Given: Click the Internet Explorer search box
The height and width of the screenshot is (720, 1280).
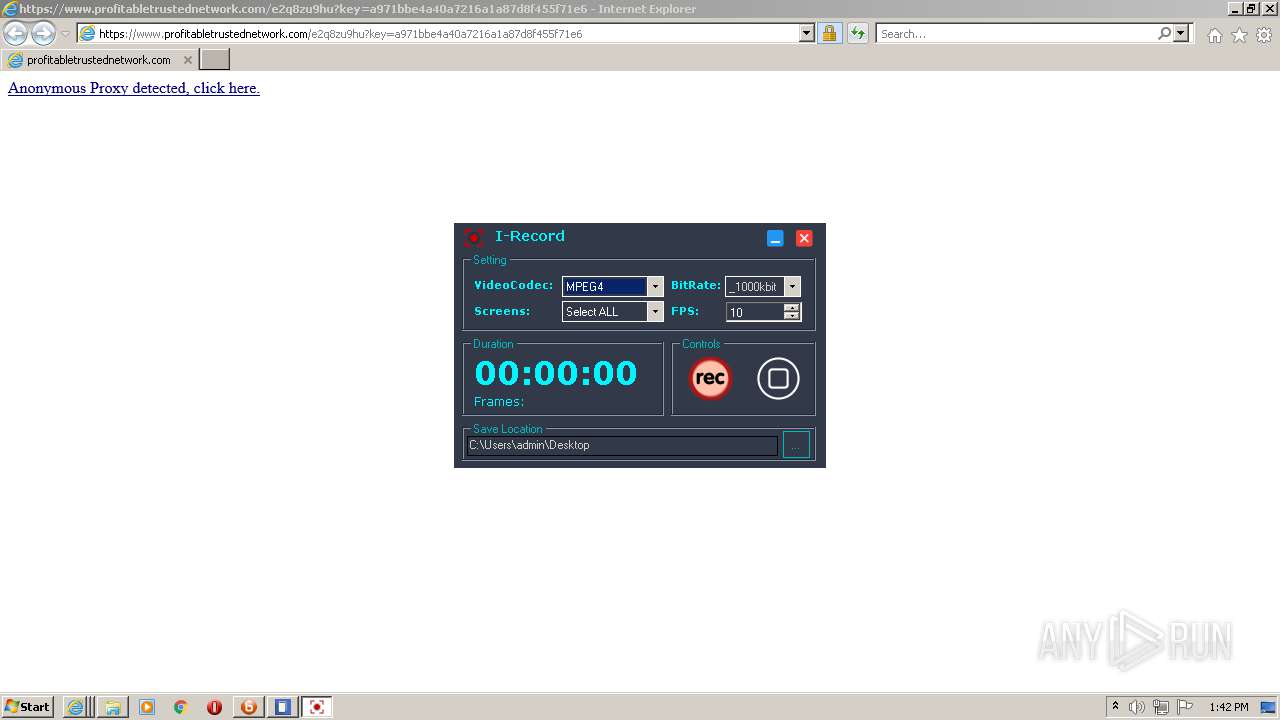Looking at the screenshot, I should (1016, 33).
